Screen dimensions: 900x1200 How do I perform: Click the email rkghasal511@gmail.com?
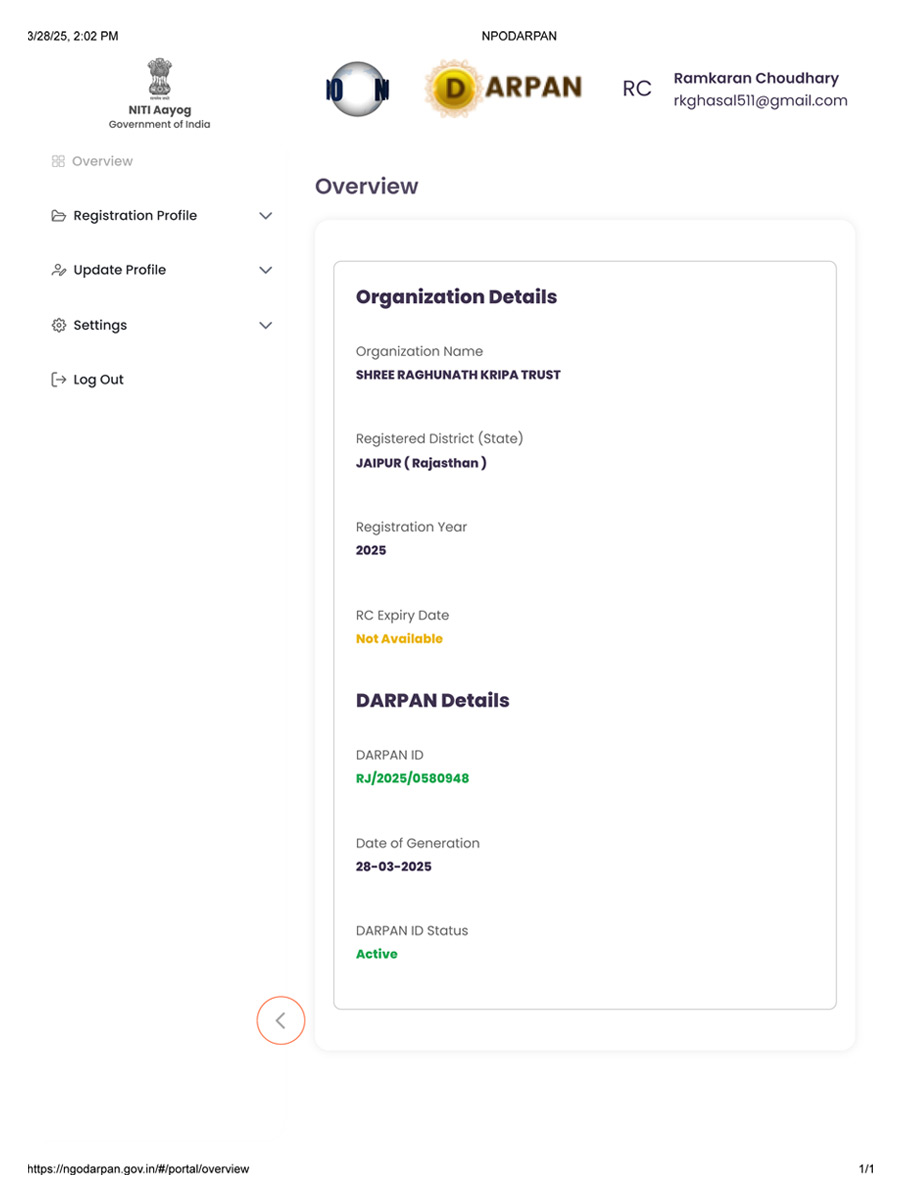point(760,100)
